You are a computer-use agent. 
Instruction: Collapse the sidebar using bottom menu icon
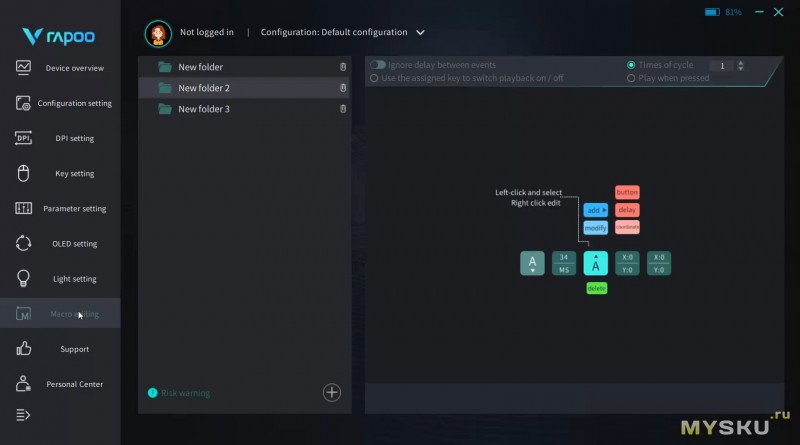pos(24,414)
